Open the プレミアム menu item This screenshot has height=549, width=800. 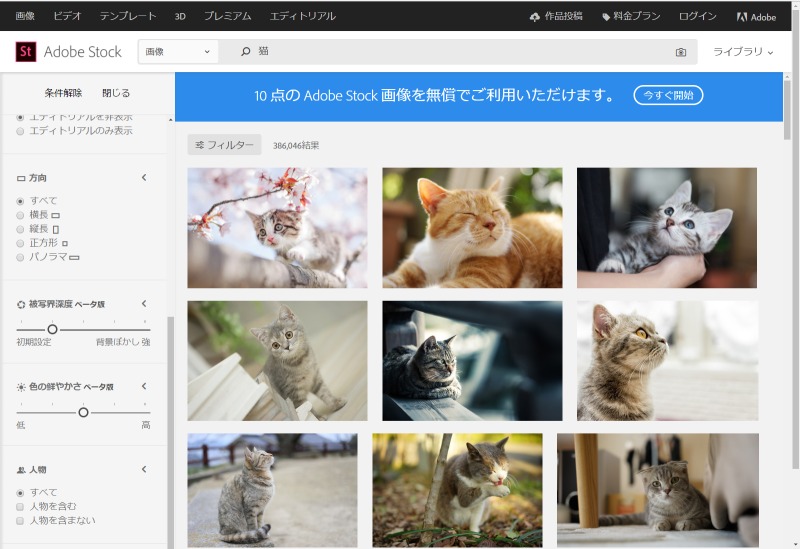228,16
